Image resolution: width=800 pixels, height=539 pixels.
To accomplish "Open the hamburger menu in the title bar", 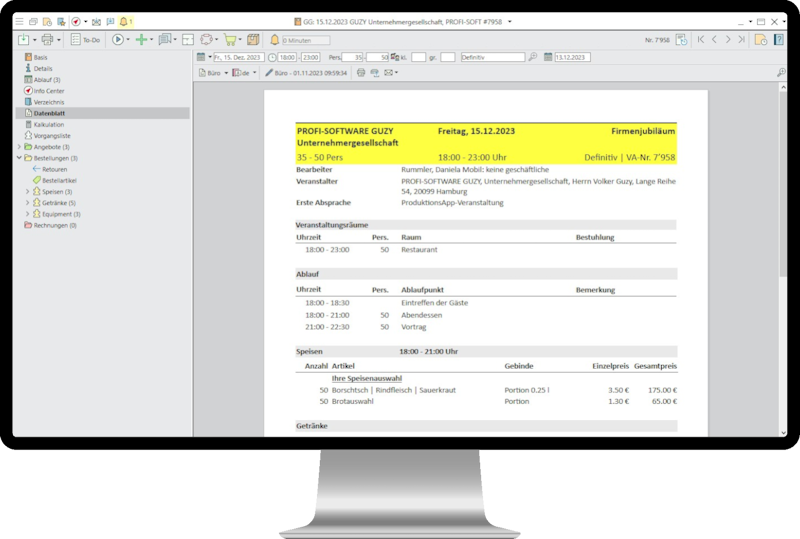I will pos(19,21).
